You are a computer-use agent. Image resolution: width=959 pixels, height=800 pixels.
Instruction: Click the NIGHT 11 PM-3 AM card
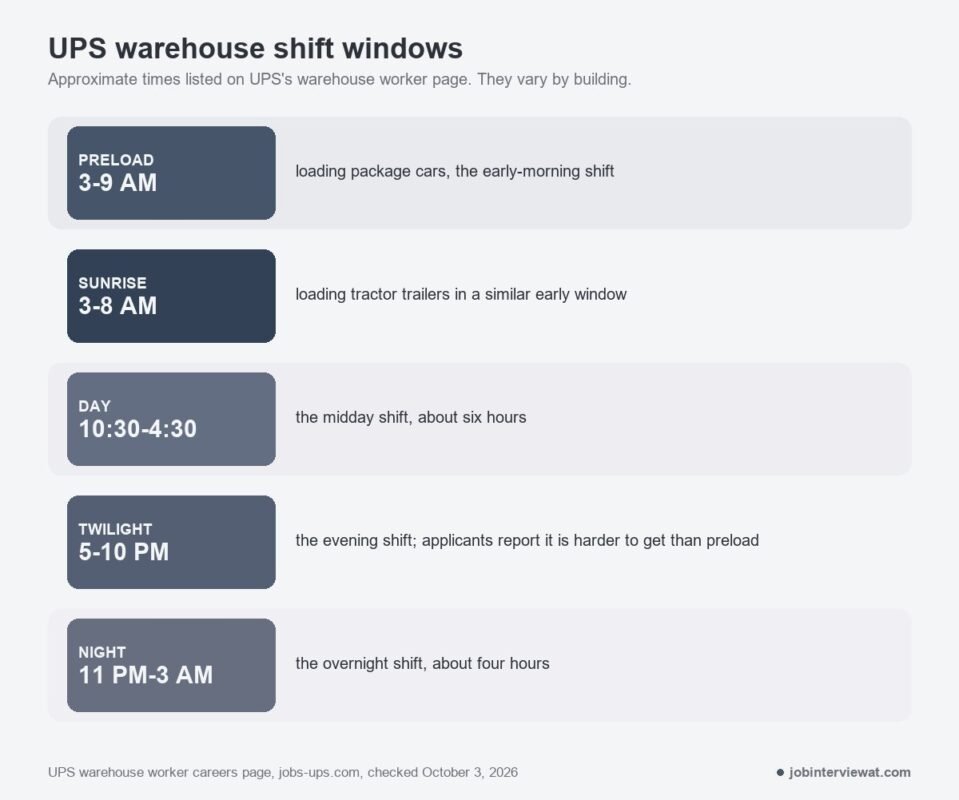point(171,665)
